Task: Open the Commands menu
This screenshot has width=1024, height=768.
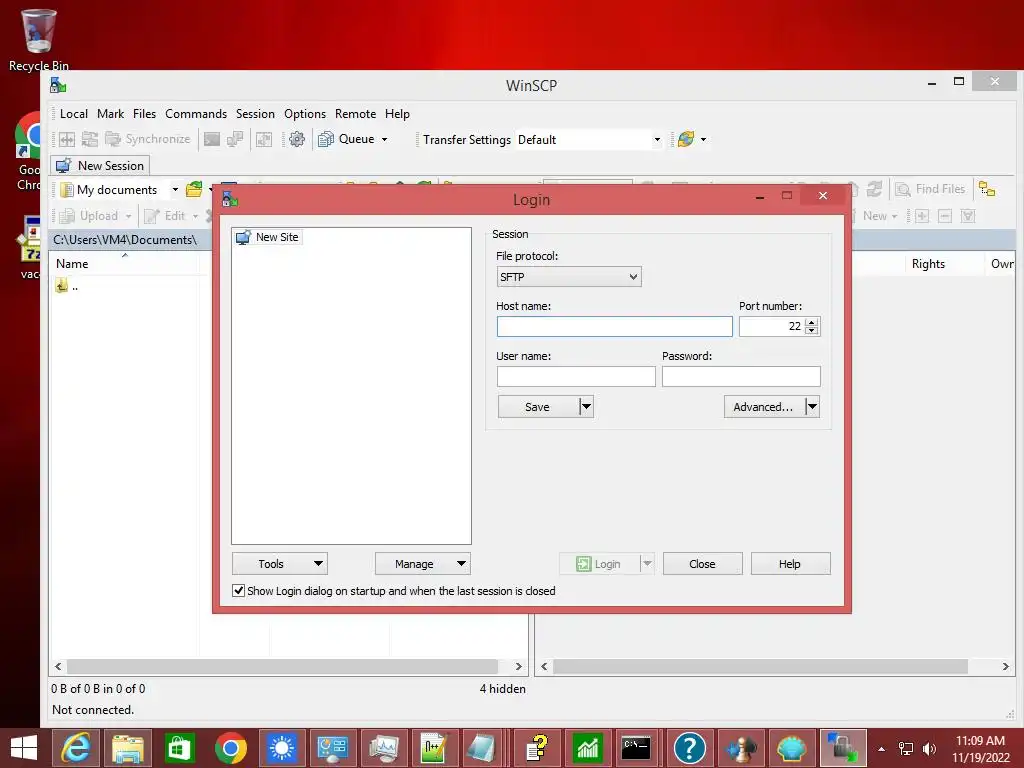Action: [196, 114]
